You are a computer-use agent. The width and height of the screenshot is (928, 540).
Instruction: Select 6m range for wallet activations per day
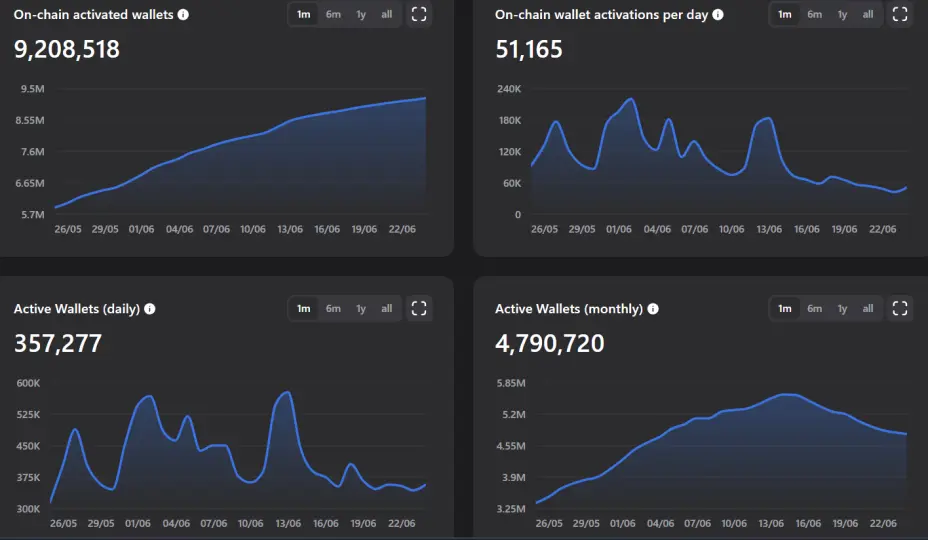point(814,14)
